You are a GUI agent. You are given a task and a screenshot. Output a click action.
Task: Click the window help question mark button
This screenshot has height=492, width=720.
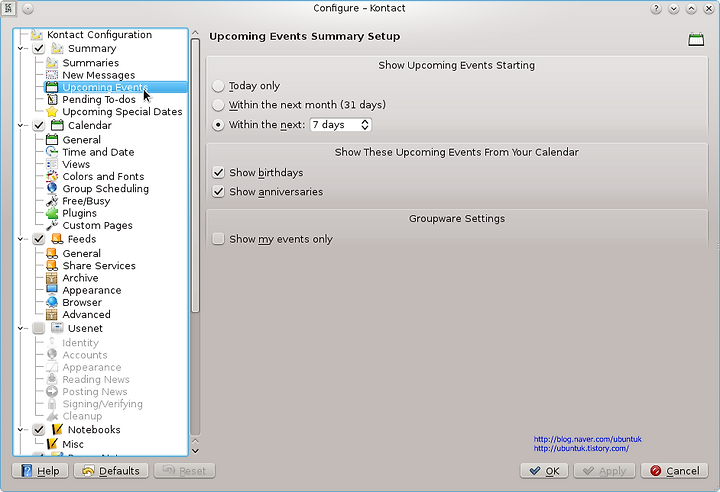point(656,8)
